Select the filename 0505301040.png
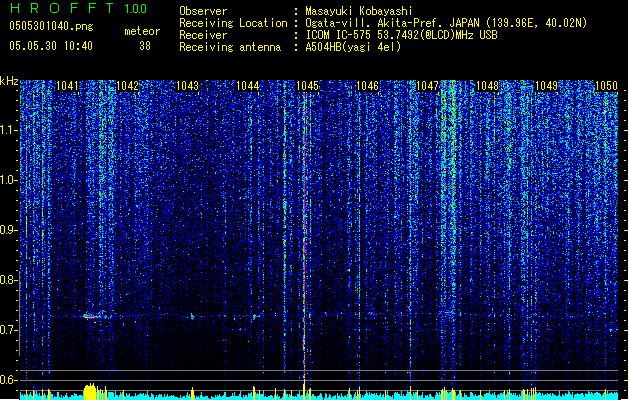 (x=51, y=26)
